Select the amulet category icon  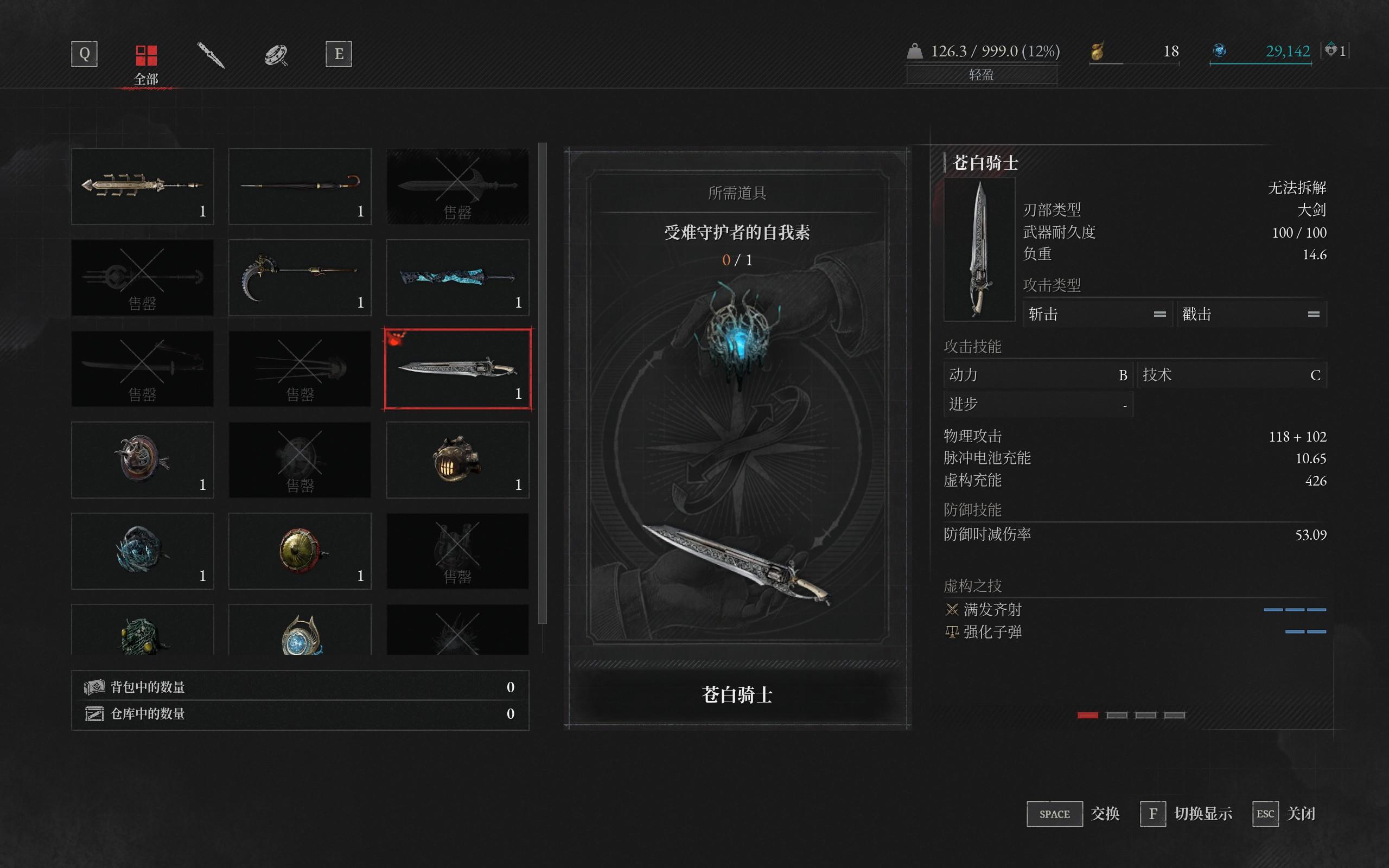tap(276, 55)
